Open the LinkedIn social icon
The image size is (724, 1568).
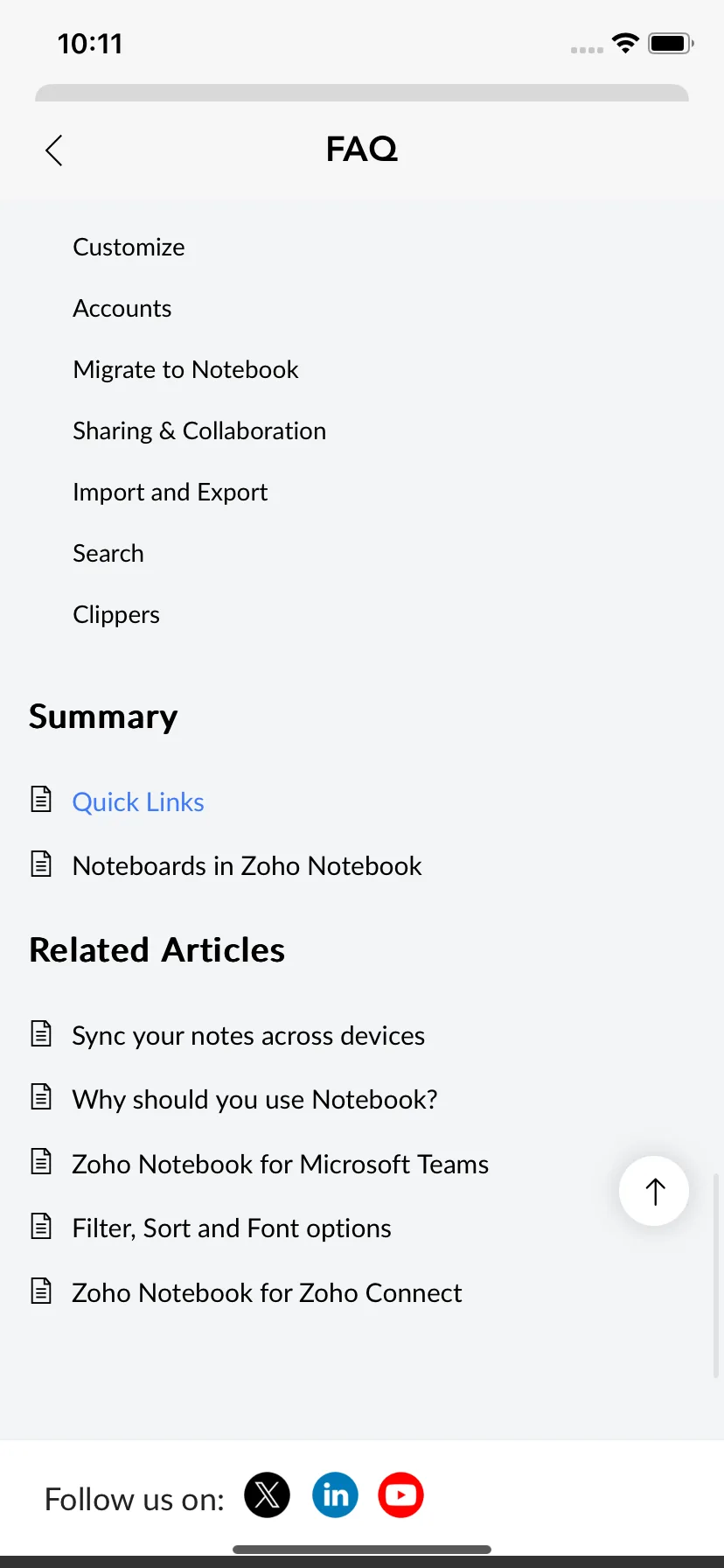point(336,1494)
